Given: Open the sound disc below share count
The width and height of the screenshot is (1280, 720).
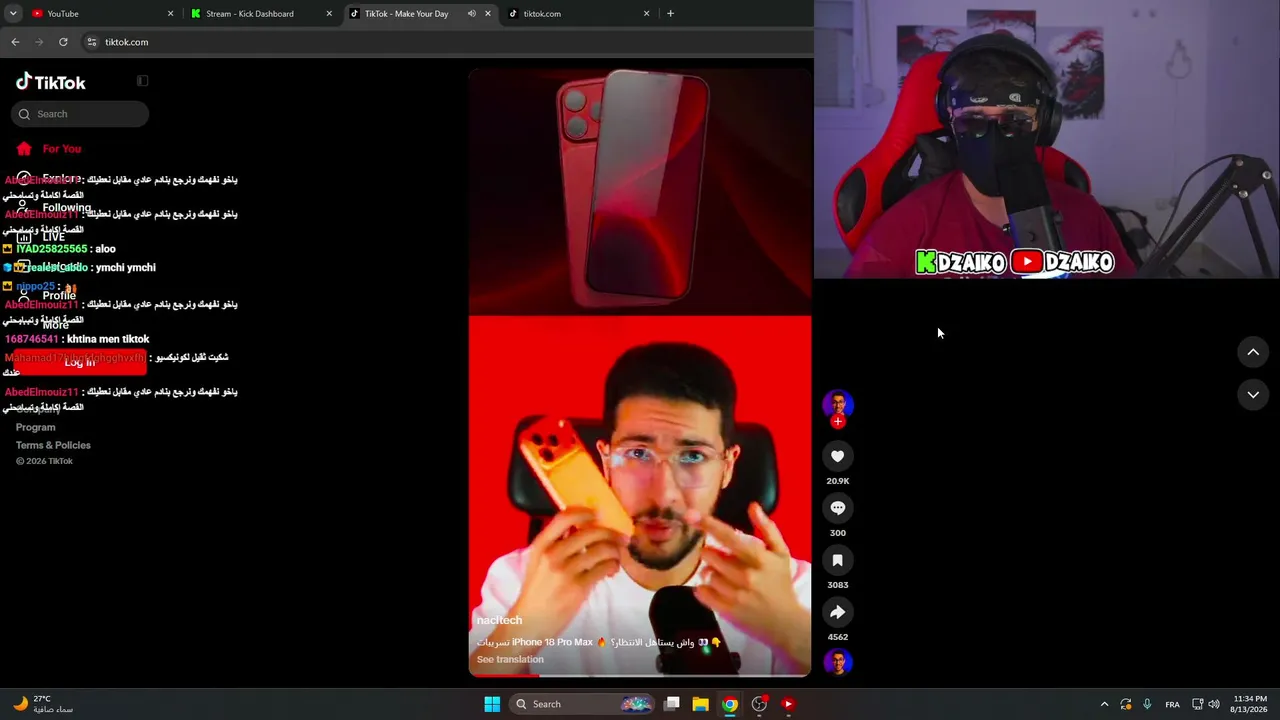Looking at the screenshot, I should tap(838, 662).
